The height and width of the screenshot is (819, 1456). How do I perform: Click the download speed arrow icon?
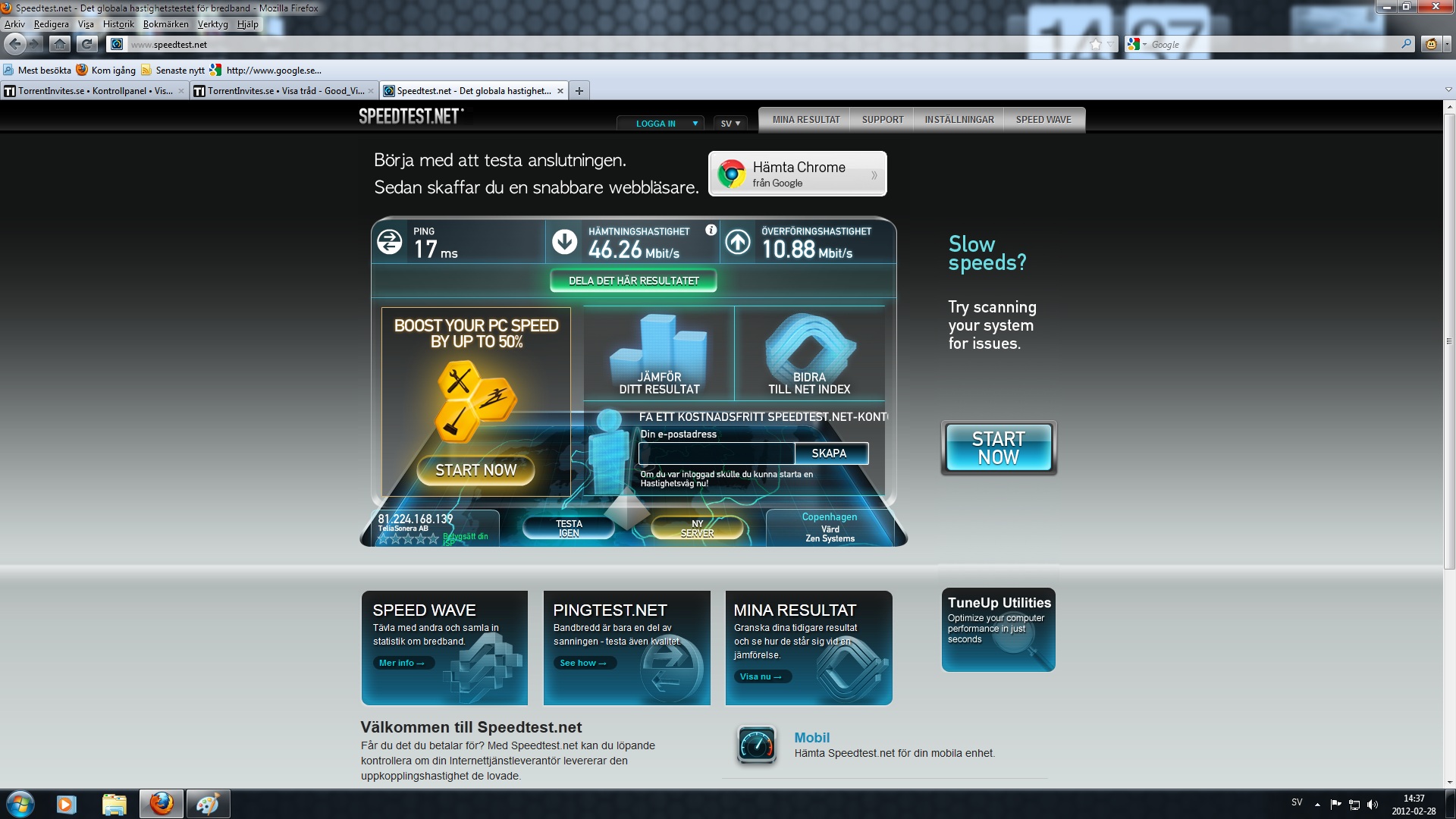[x=564, y=242]
